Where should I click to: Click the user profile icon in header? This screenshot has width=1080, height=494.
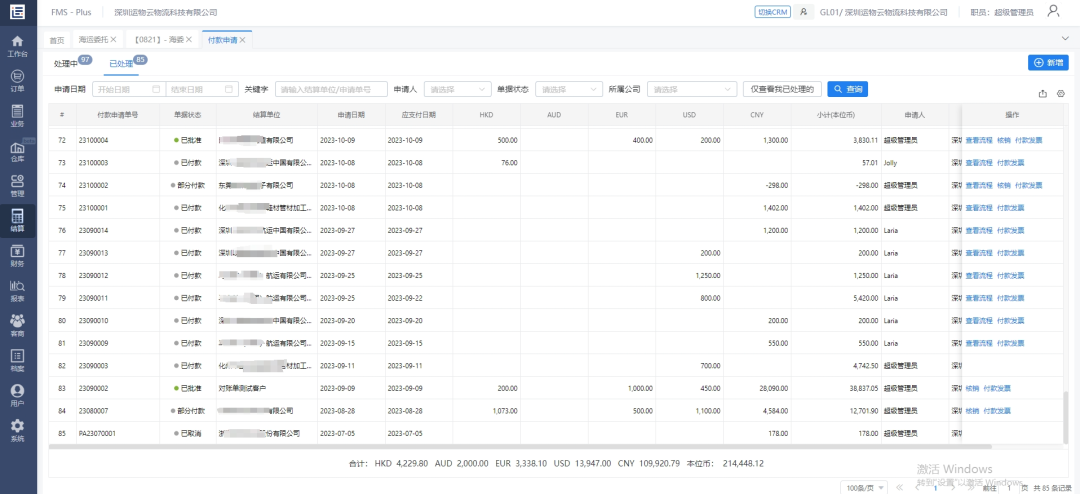(x=1053, y=11)
